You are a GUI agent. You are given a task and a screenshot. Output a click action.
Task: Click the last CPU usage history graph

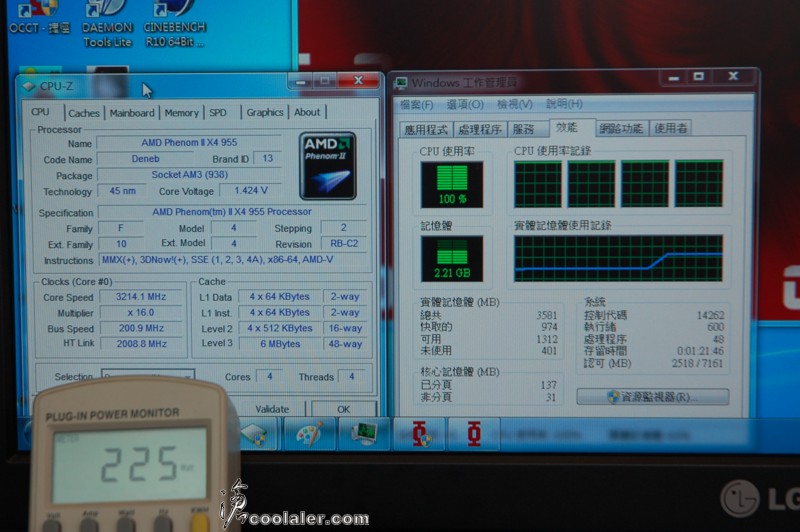[699, 183]
